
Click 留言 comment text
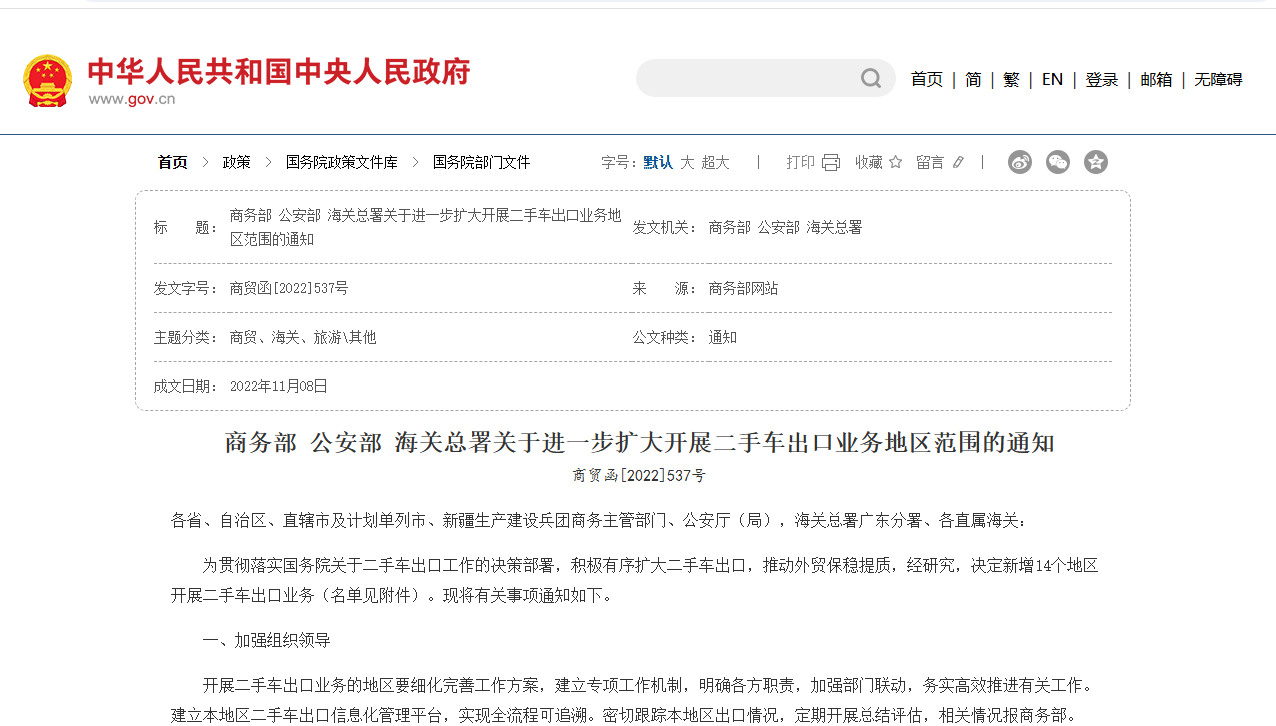pos(930,162)
